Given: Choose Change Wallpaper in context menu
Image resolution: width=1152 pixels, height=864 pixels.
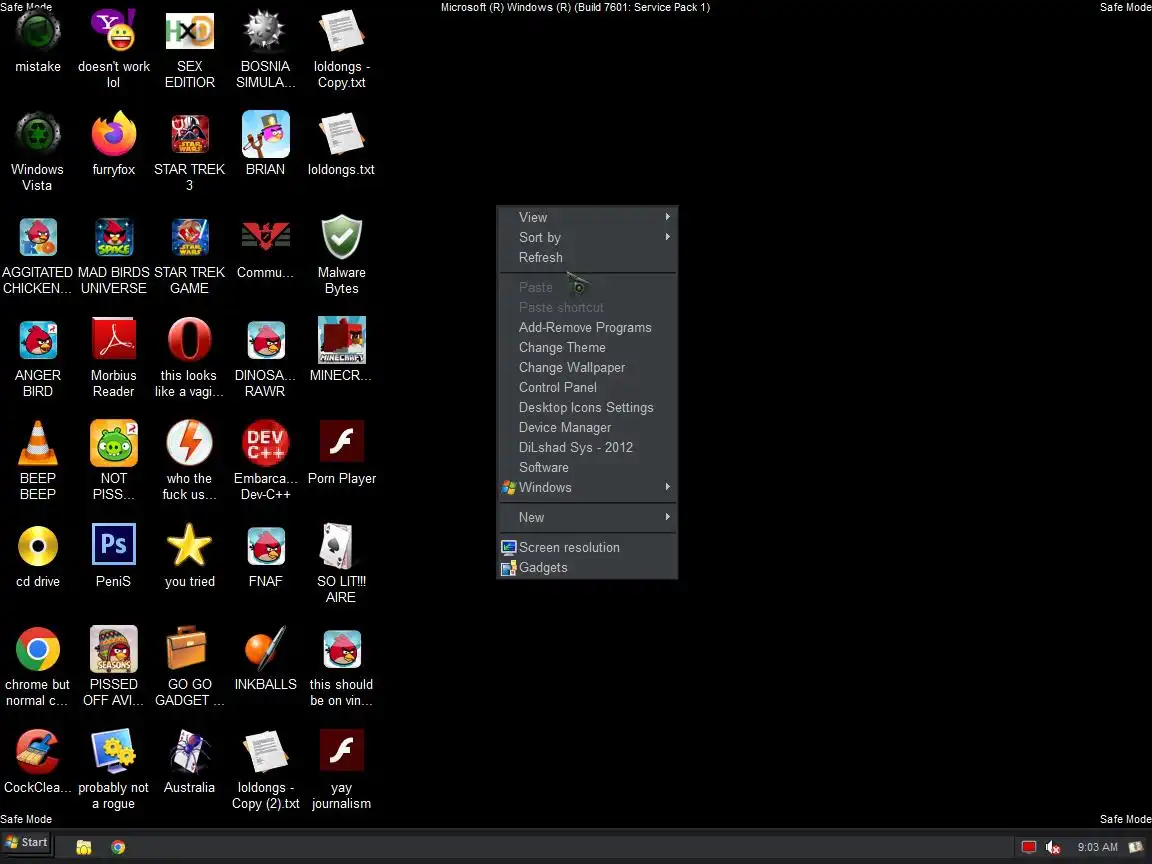Looking at the screenshot, I should (x=586, y=367).
